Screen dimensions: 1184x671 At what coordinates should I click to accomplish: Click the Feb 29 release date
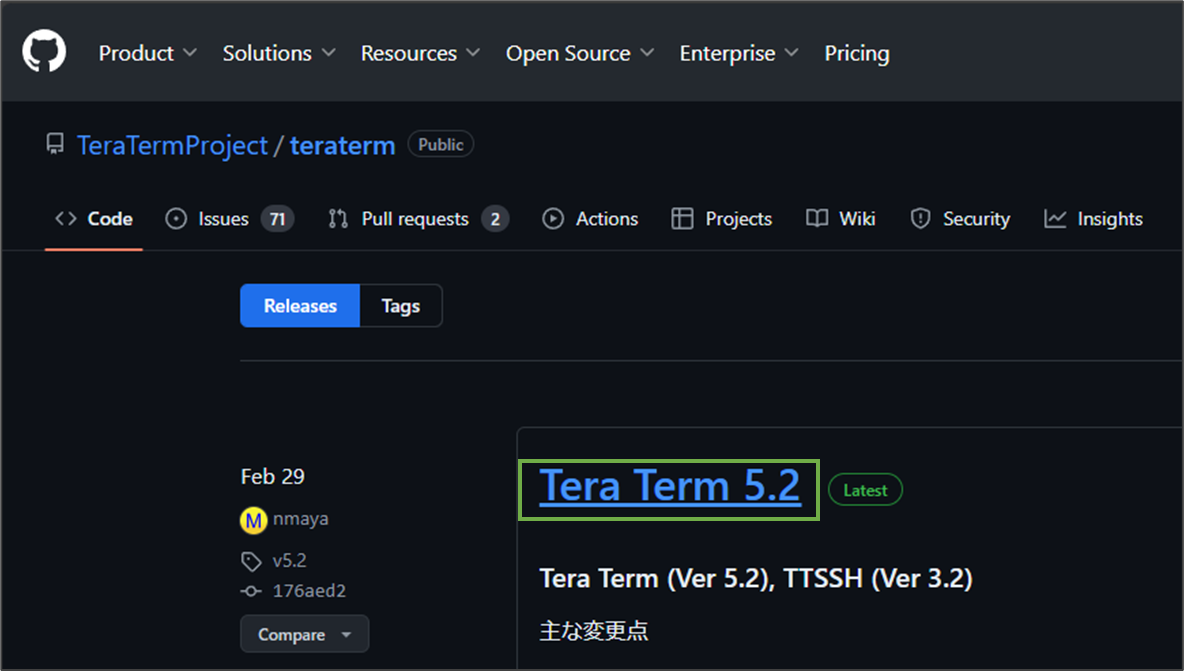tap(273, 476)
